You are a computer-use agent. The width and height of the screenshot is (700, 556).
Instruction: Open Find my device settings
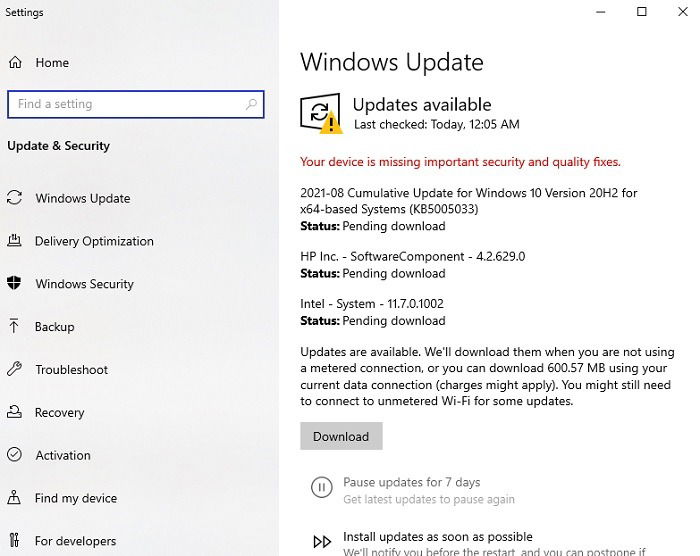pyautogui.click(x=76, y=498)
